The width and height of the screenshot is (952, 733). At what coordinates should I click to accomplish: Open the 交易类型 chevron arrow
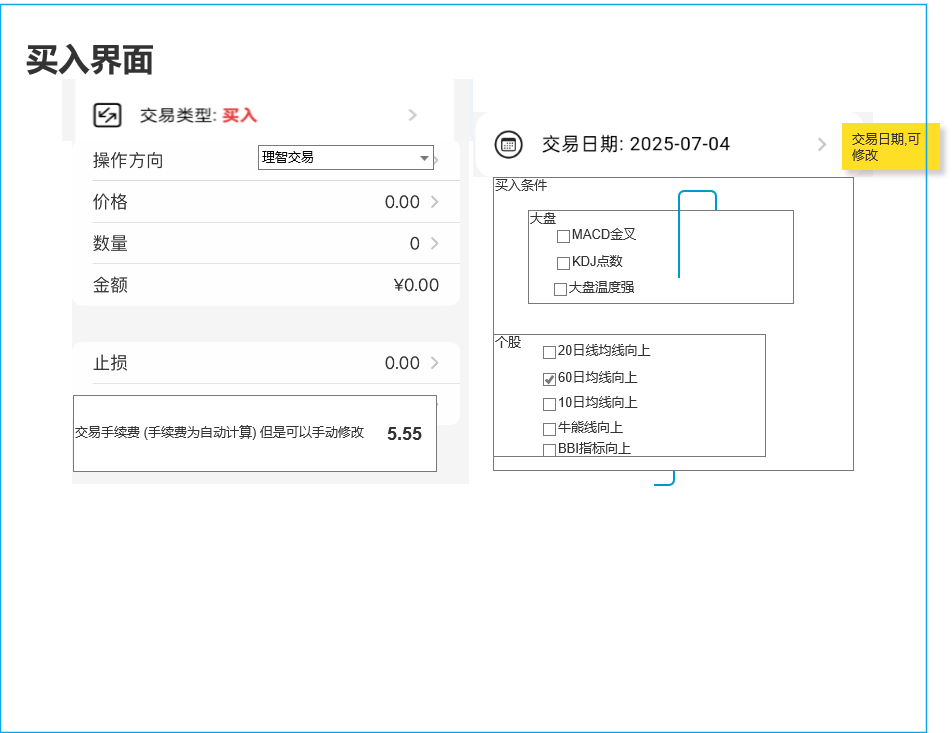(413, 115)
